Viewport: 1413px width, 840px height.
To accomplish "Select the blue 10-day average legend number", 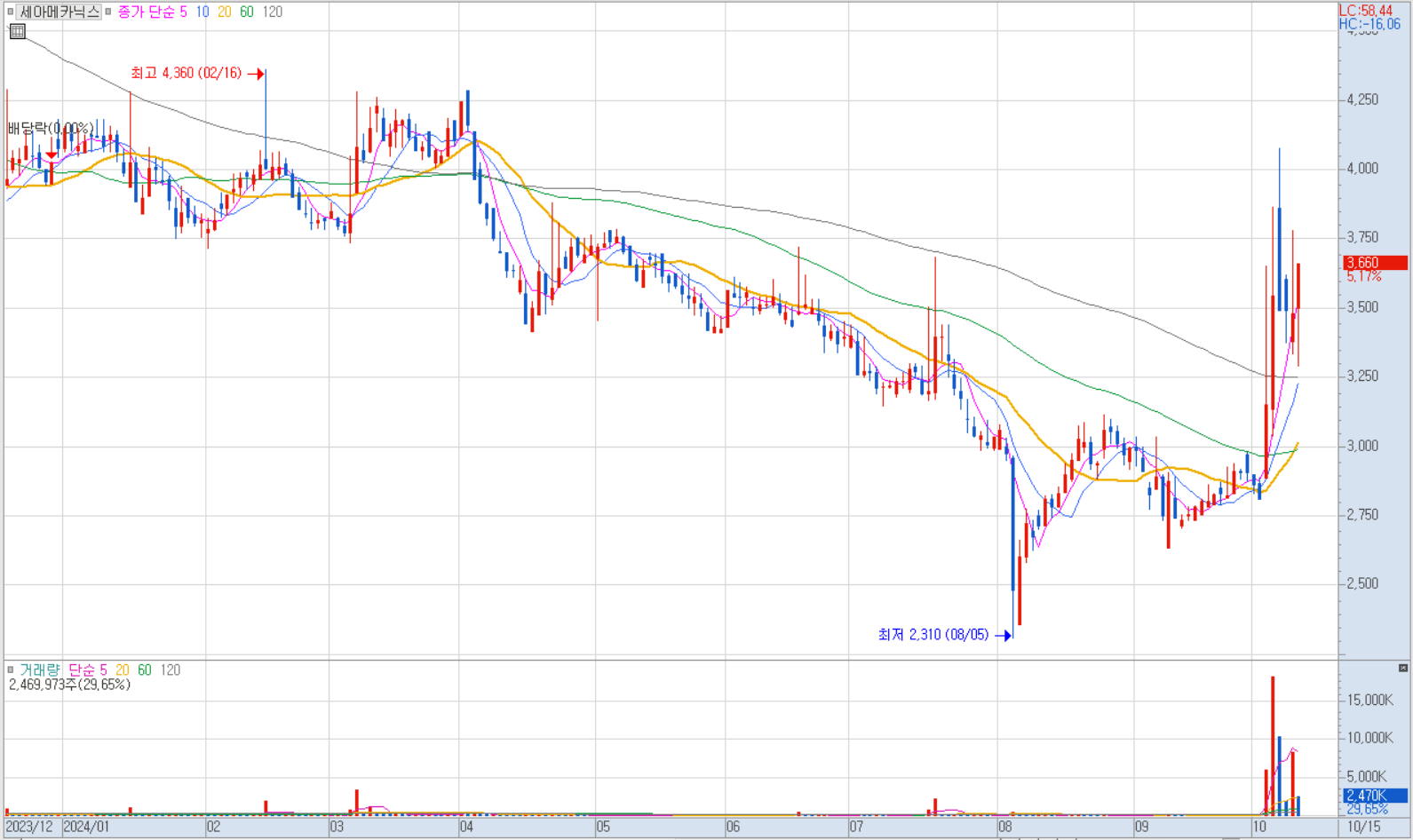I will point(202,12).
